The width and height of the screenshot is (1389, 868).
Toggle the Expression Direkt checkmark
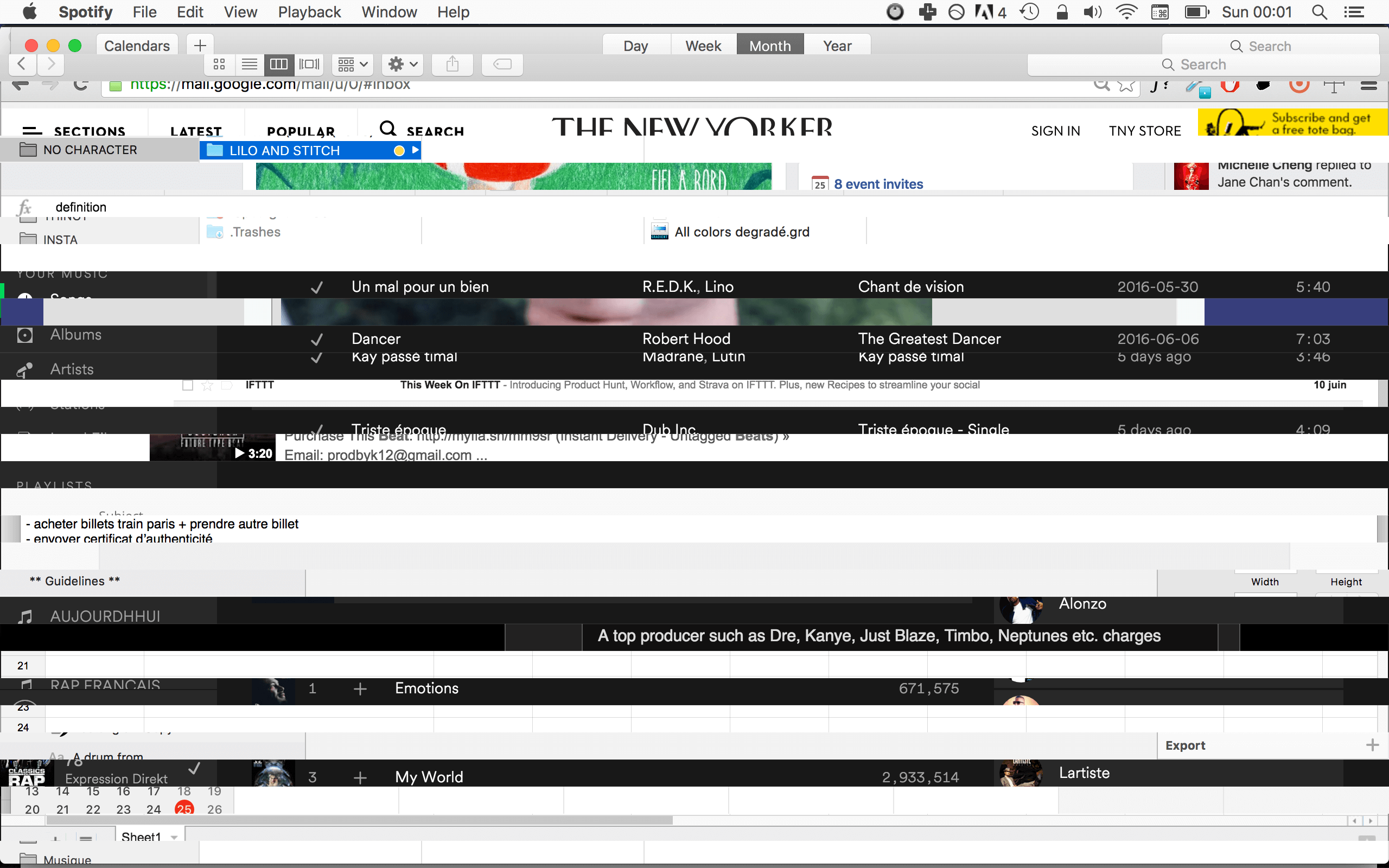pos(195,768)
